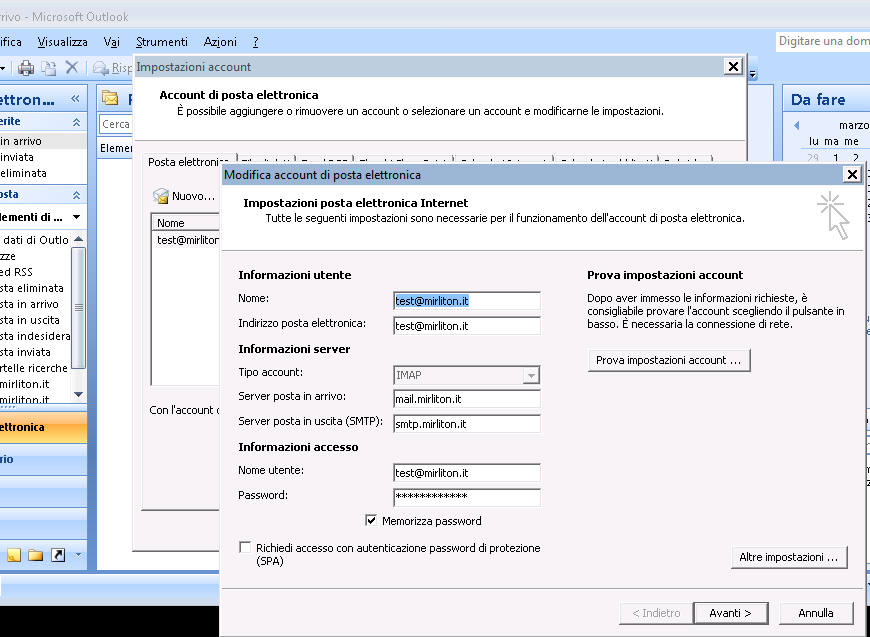
Task: Select File dati di Outlook entry
Action: point(36,240)
